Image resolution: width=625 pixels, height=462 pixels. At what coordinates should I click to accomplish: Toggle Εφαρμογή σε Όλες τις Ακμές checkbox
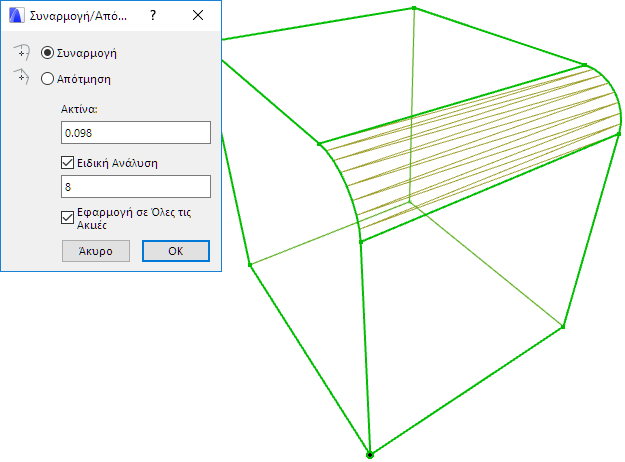point(67,218)
